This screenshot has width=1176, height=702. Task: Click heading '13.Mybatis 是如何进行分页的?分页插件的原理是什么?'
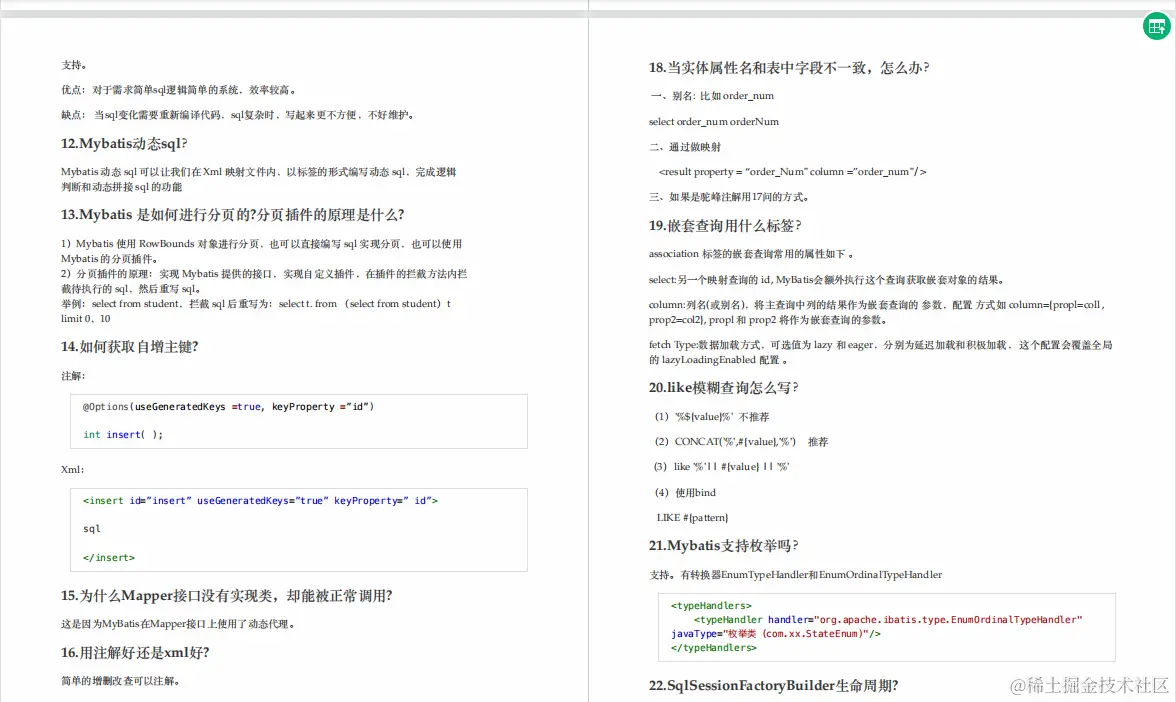(x=232, y=214)
